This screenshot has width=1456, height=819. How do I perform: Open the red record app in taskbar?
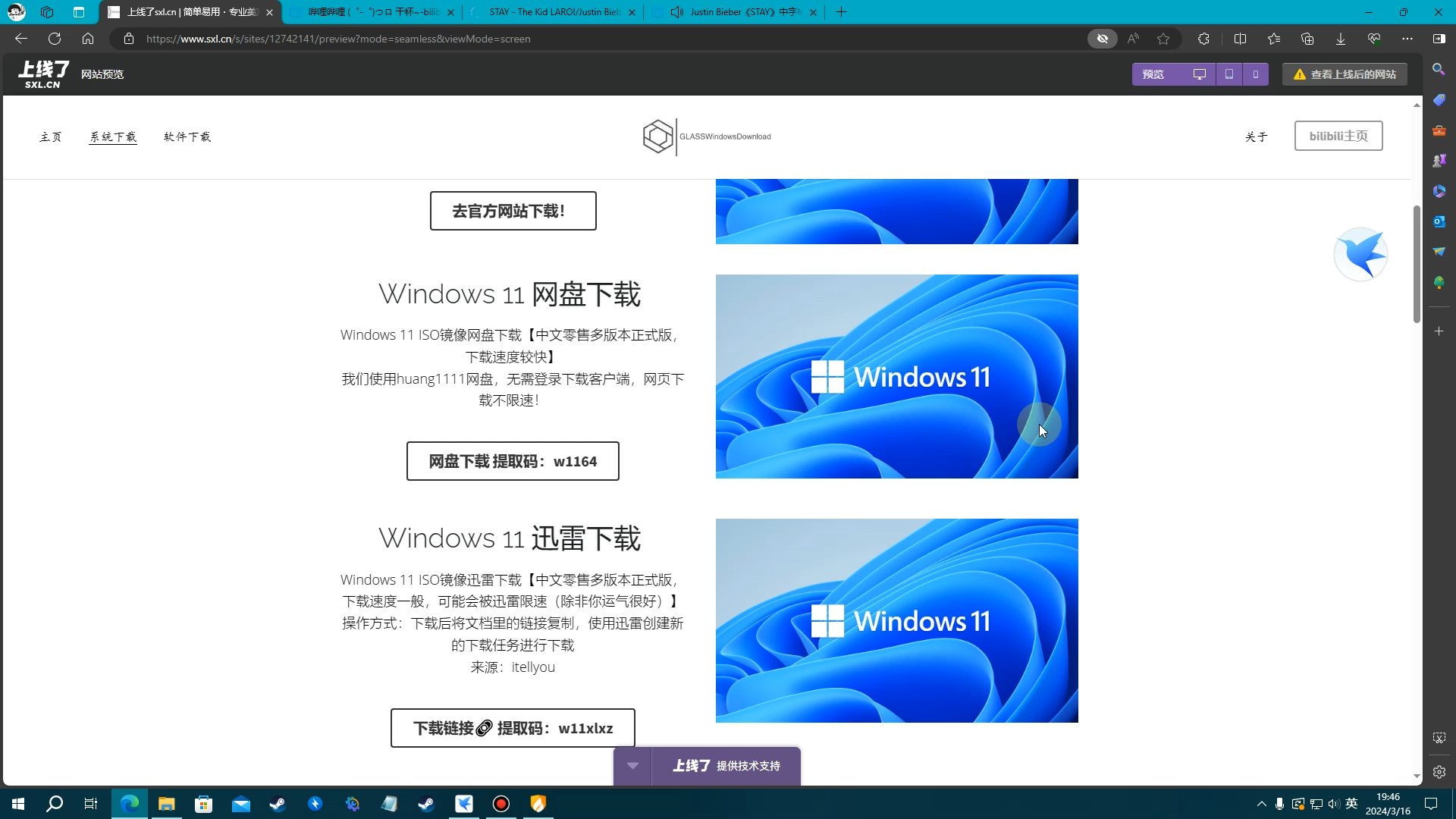click(500, 804)
